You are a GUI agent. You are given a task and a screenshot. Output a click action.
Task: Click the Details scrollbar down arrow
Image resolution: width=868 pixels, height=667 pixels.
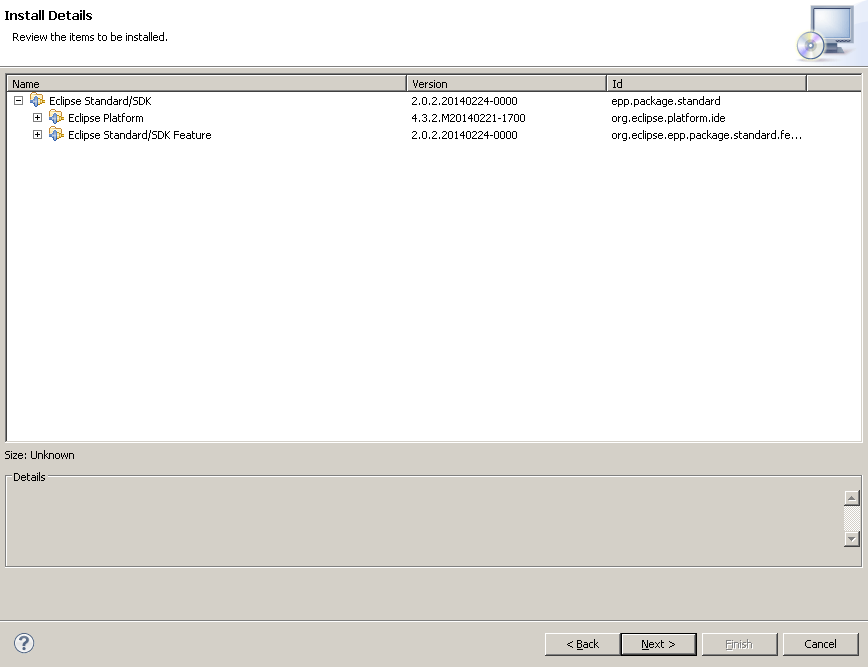click(851, 539)
